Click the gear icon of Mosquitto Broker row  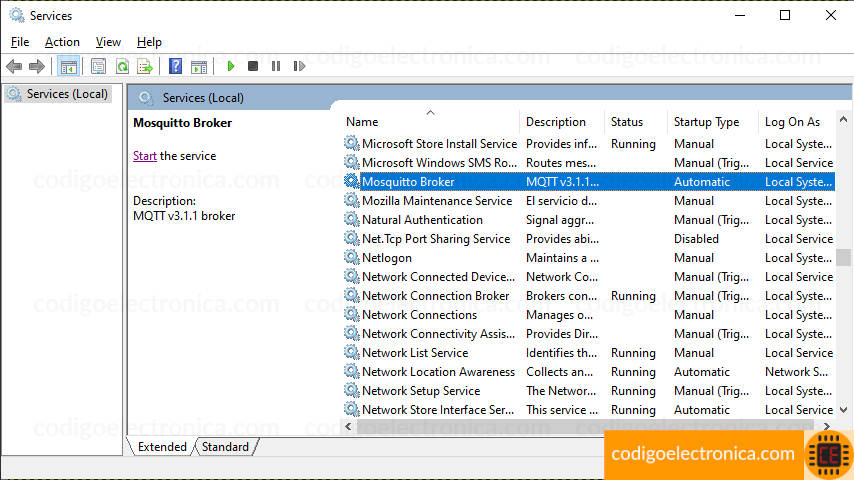(352, 181)
